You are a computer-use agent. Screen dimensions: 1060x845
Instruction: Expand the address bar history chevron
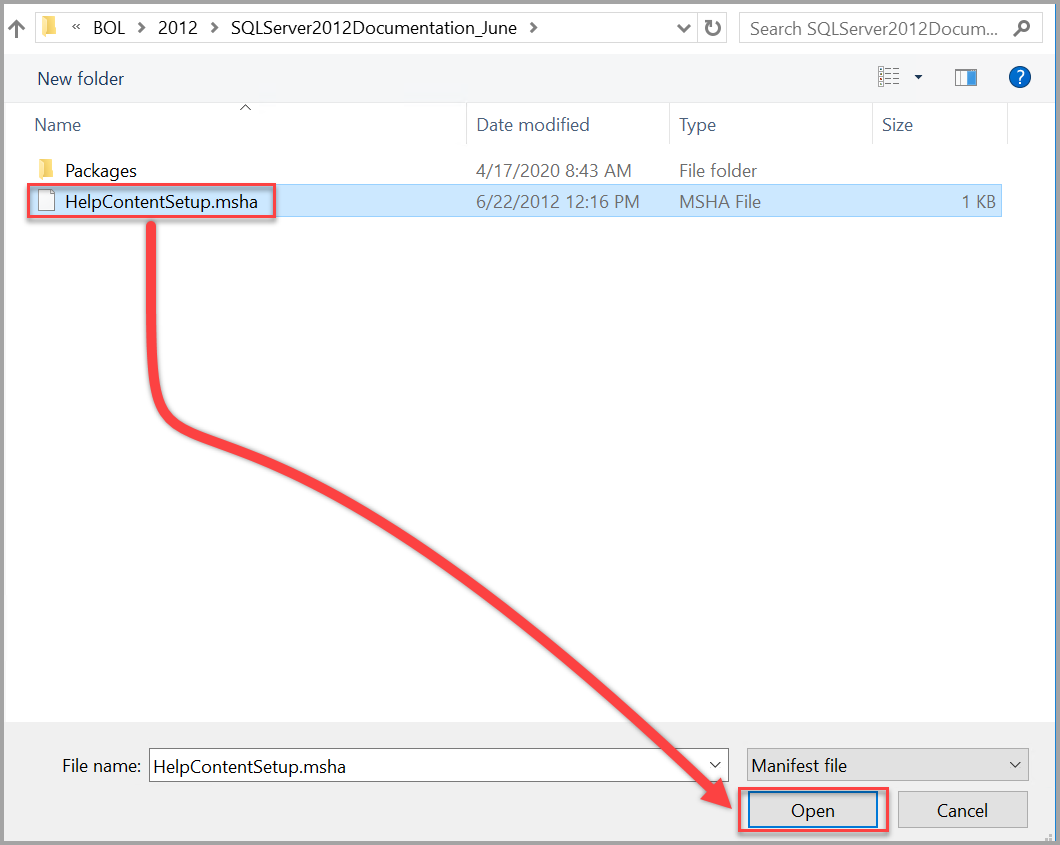tap(683, 28)
